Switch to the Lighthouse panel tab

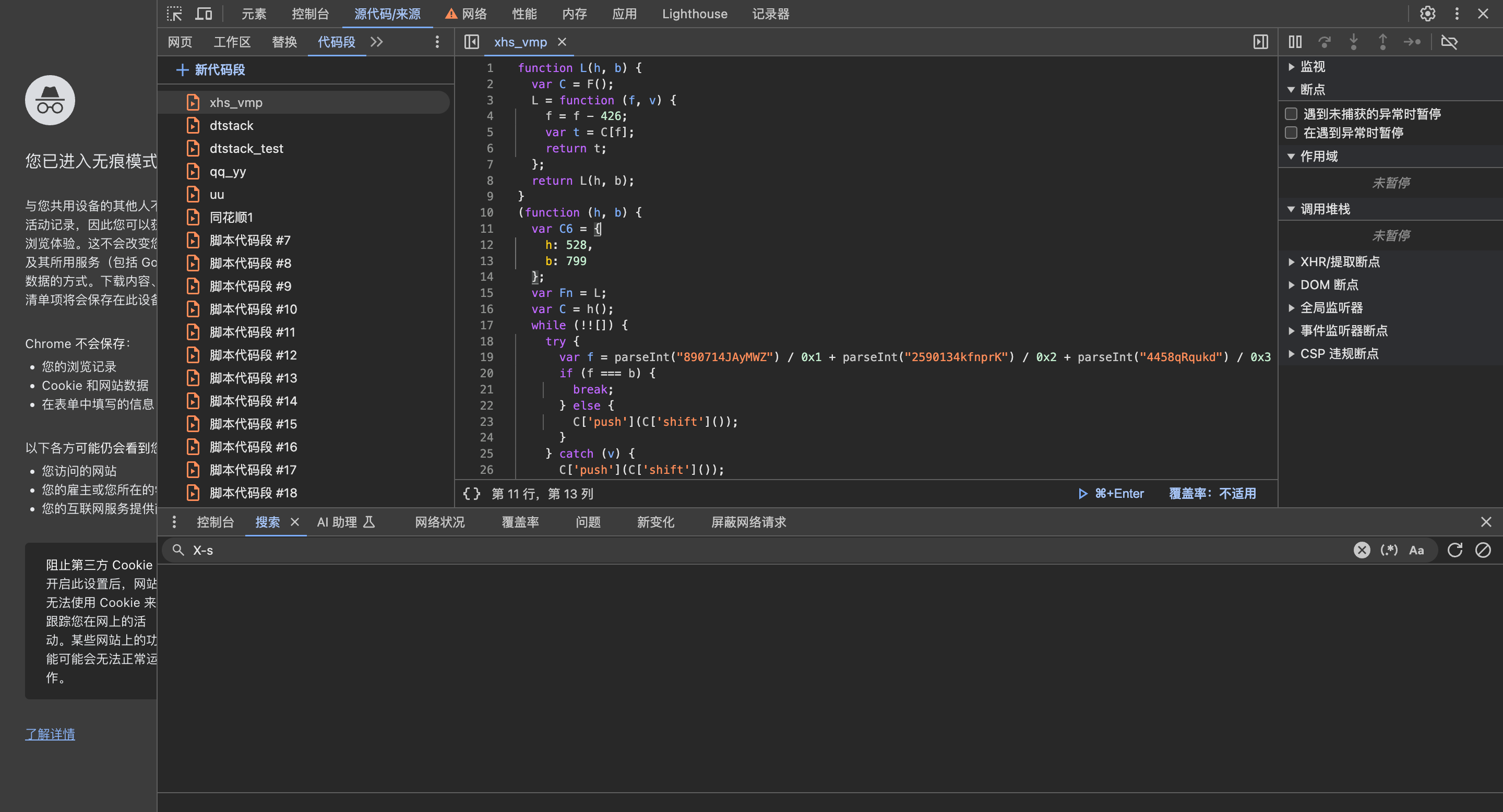[694, 14]
